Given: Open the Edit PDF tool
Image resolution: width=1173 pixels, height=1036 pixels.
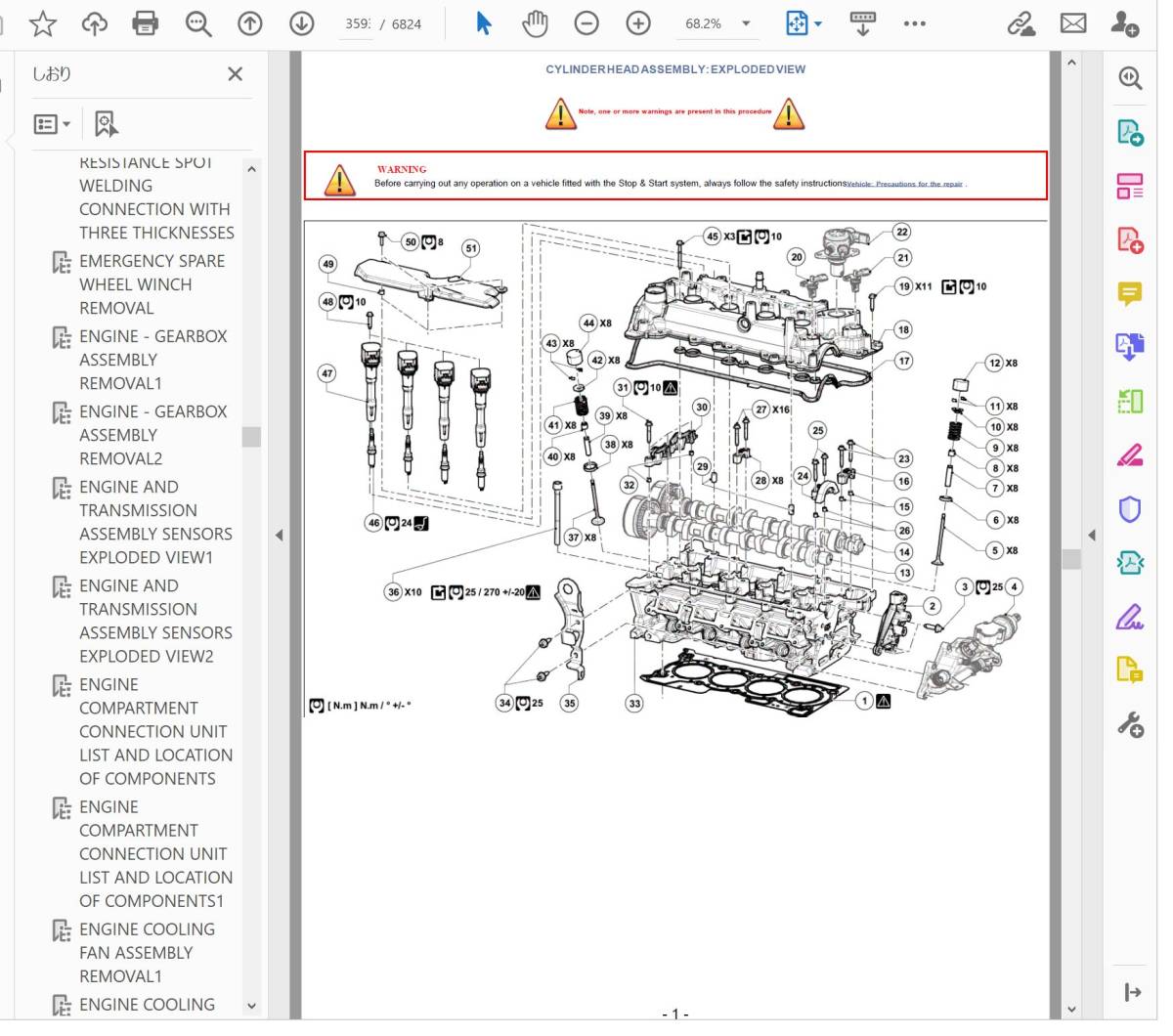Looking at the screenshot, I should click(x=1131, y=187).
